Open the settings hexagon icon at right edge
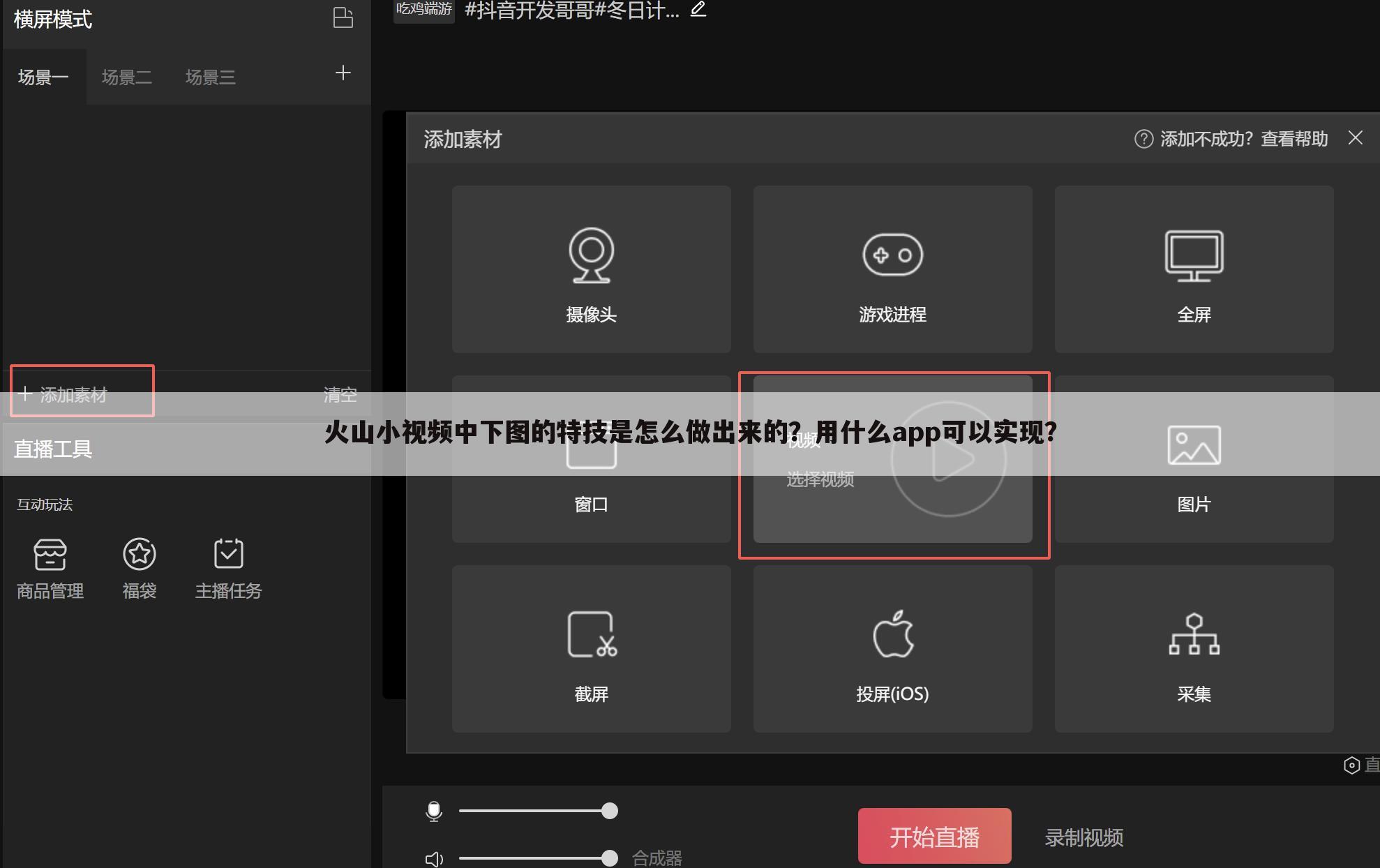1380x868 pixels. [x=1351, y=765]
